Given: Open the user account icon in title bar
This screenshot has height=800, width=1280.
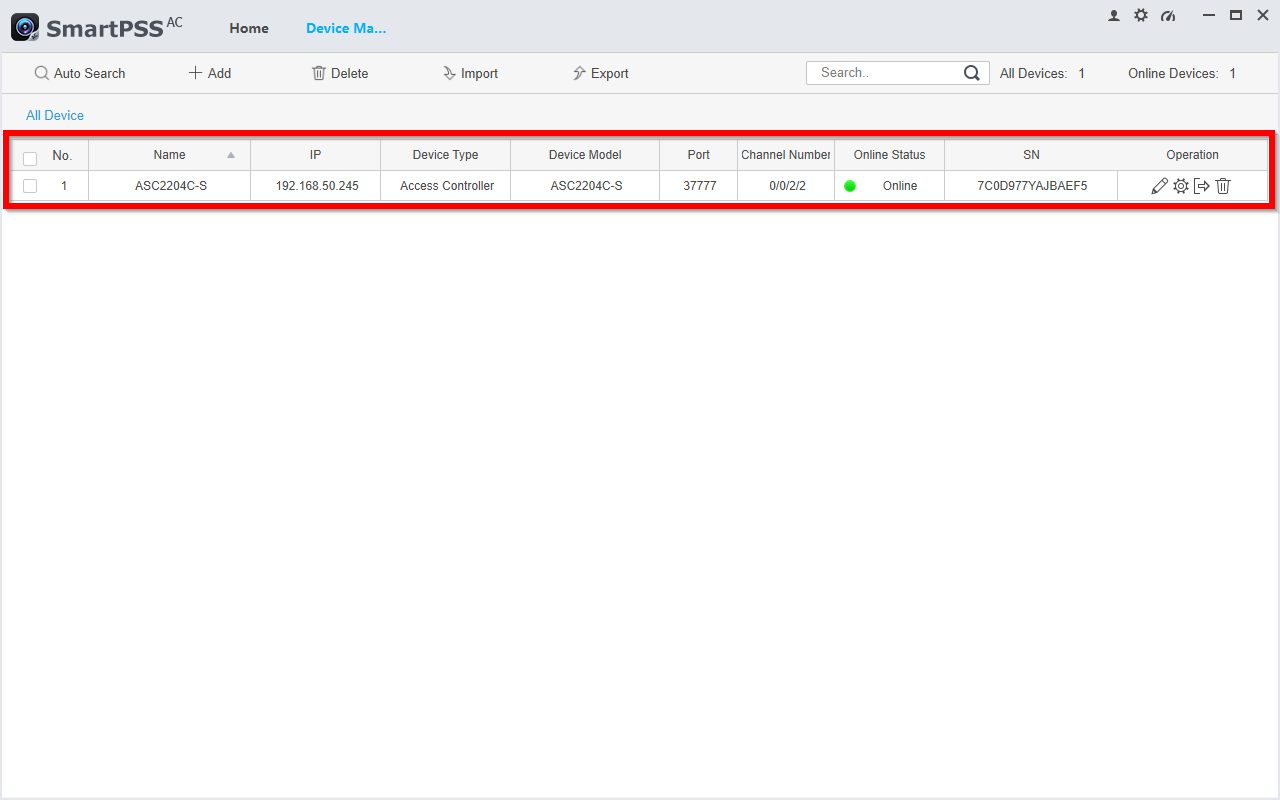Looking at the screenshot, I should (x=1114, y=15).
